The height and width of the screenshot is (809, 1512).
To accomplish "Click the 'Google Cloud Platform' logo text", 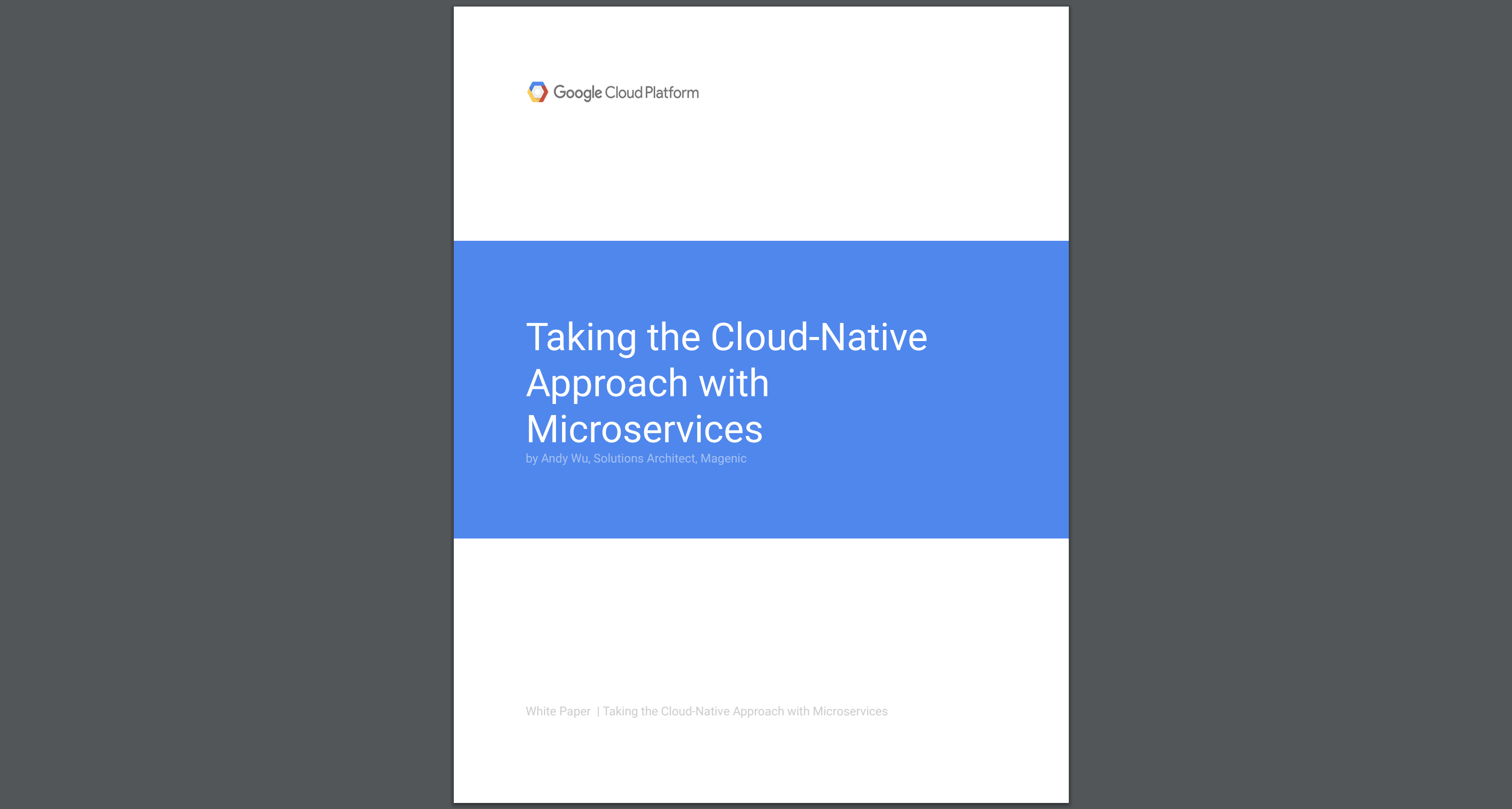I will pos(626,93).
